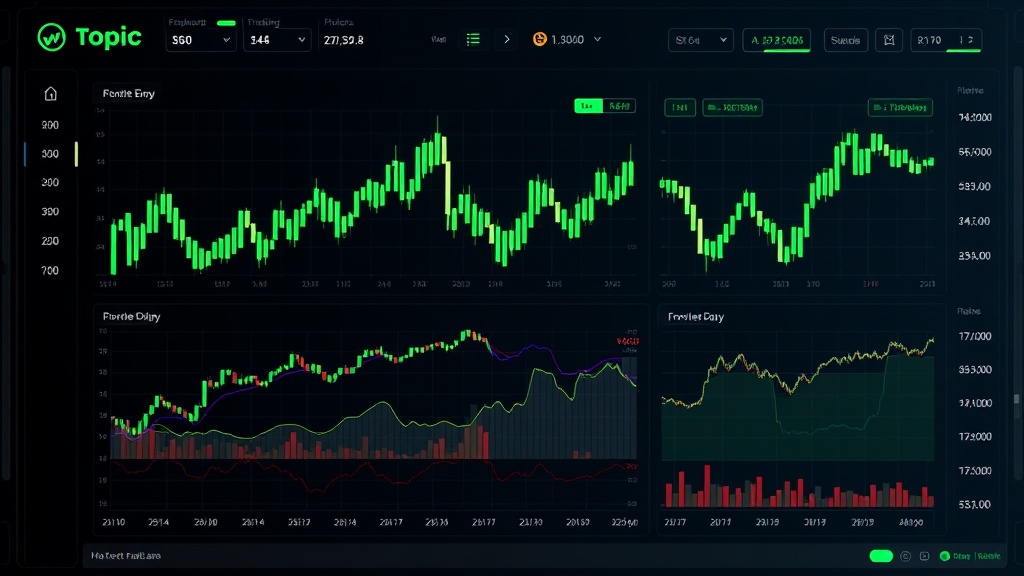This screenshot has width=1024, height=576.
Task: Click the Topic logo icon
Action: click(51, 37)
